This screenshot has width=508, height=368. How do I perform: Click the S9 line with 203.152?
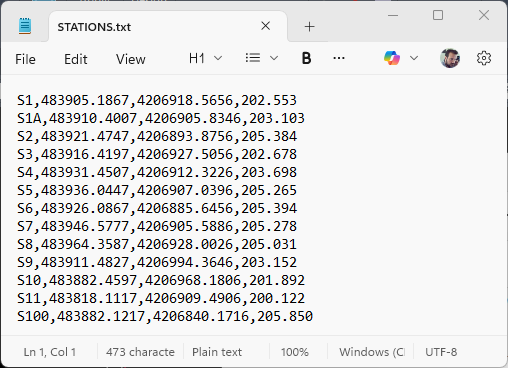click(157, 262)
